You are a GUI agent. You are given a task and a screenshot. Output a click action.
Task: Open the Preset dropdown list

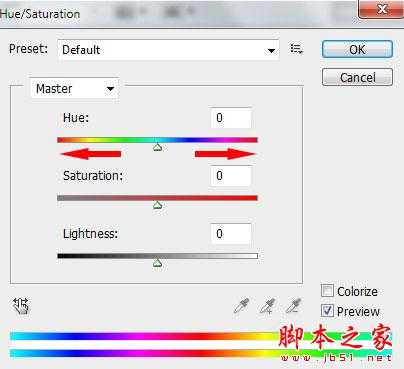click(x=168, y=50)
